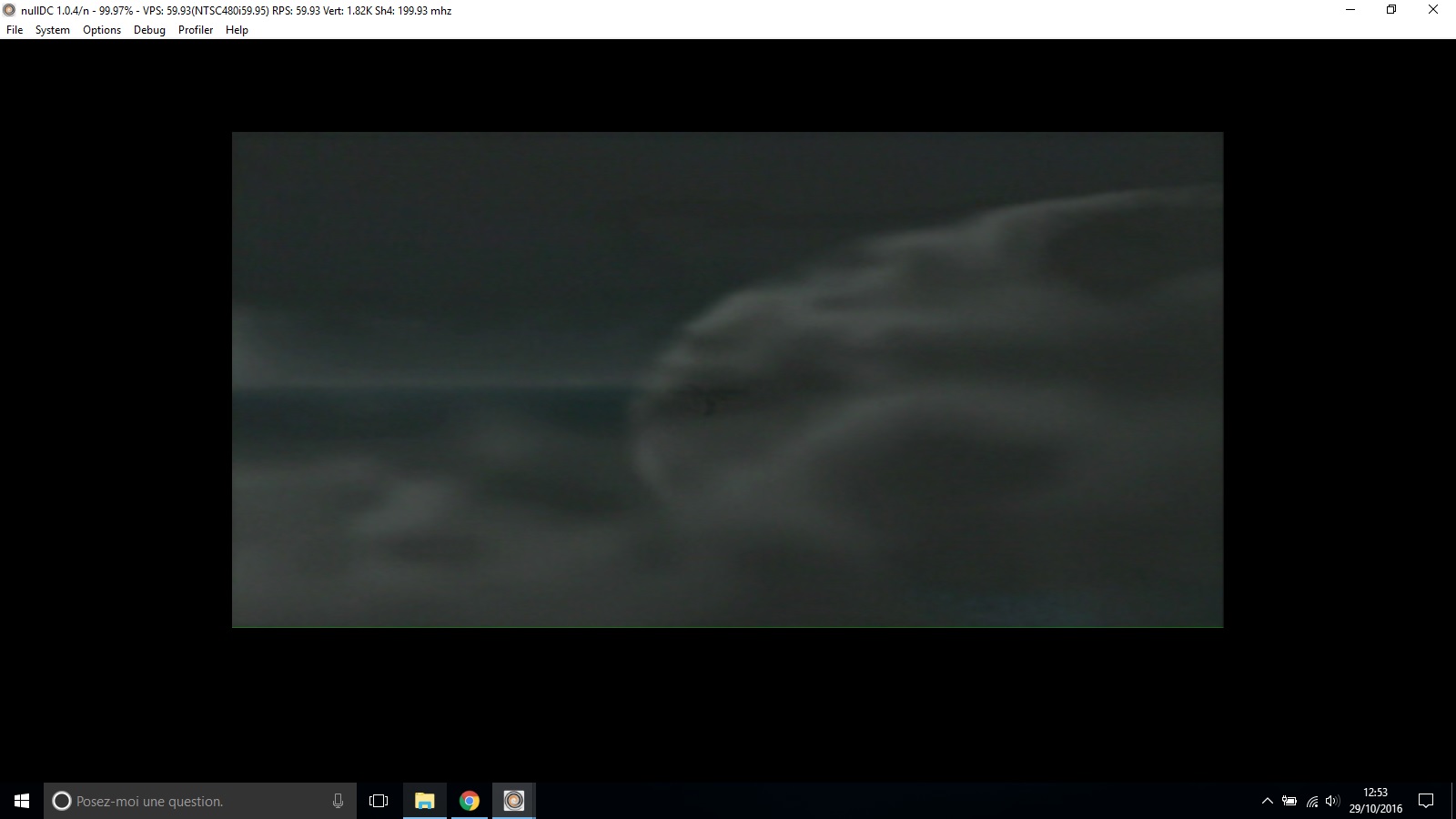
Task: Open the Windows Start menu
Action: coord(22,801)
